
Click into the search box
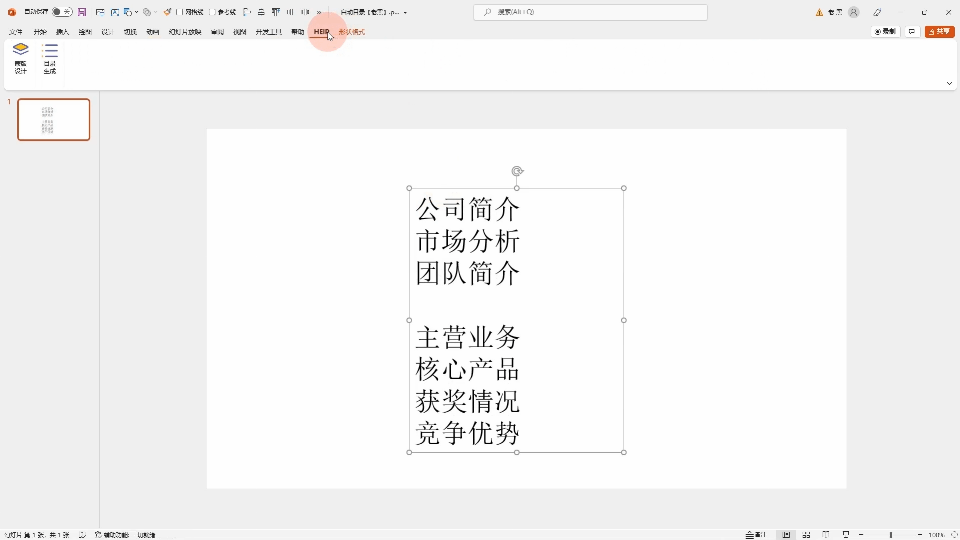click(x=590, y=12)
